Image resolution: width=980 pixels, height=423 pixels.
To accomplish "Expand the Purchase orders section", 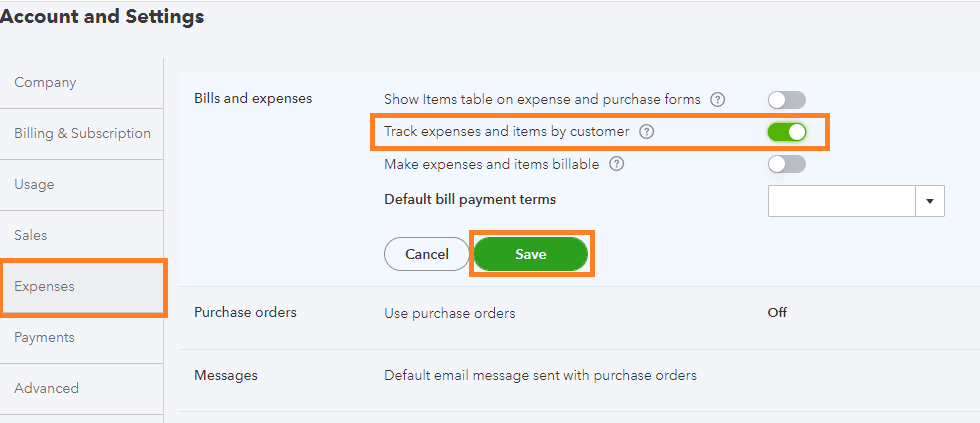I will pyautogui.click(x=245, y=313).
